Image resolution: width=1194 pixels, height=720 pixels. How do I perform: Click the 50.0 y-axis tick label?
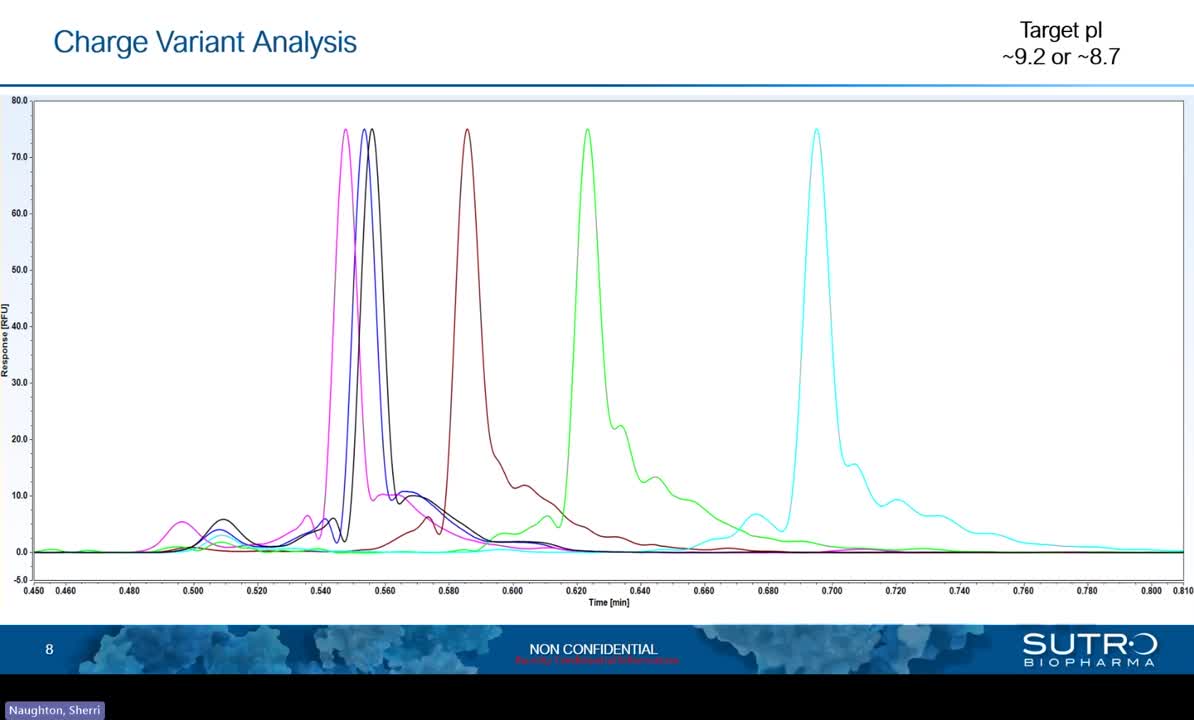coord(19,270)
